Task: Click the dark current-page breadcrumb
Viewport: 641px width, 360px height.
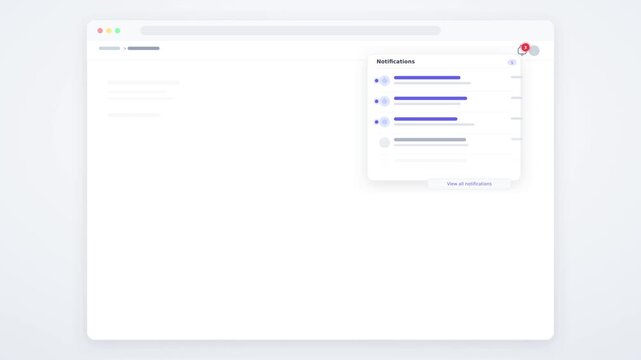Action: tap(143, 48)
